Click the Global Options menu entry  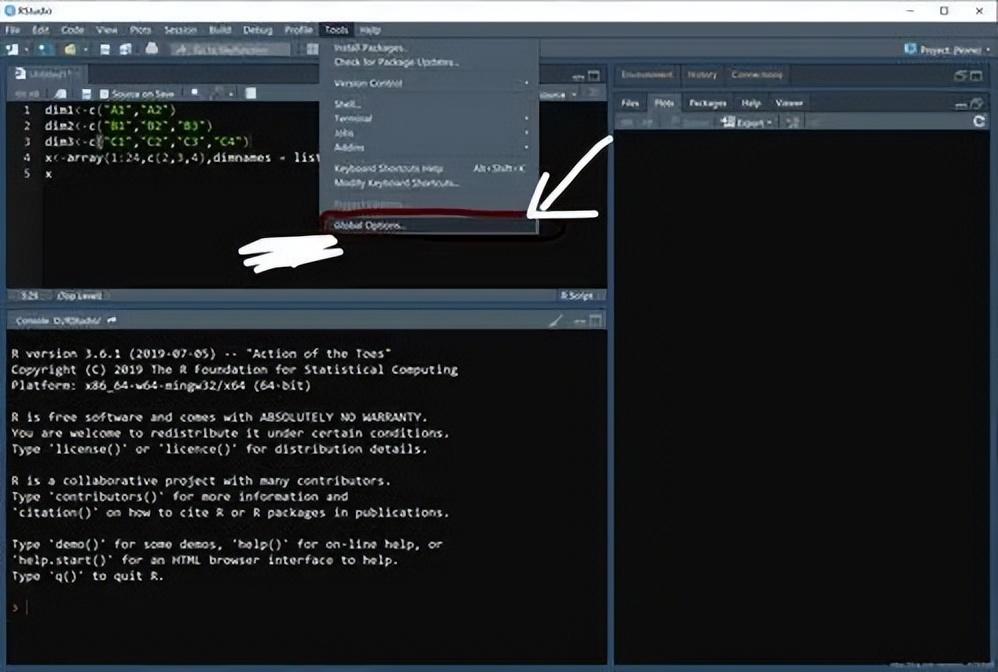371,226
